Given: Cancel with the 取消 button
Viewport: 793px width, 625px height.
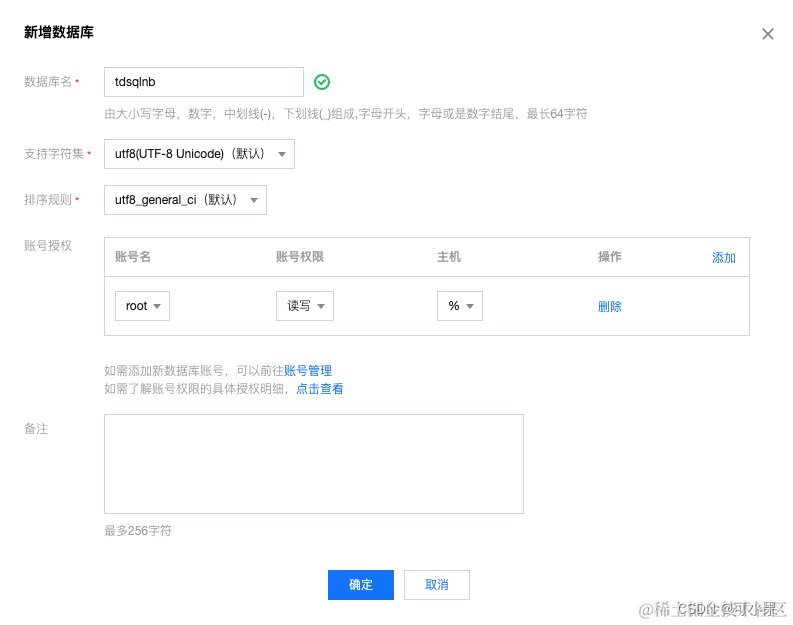Looking at the screenshot, I should (436, 585).
